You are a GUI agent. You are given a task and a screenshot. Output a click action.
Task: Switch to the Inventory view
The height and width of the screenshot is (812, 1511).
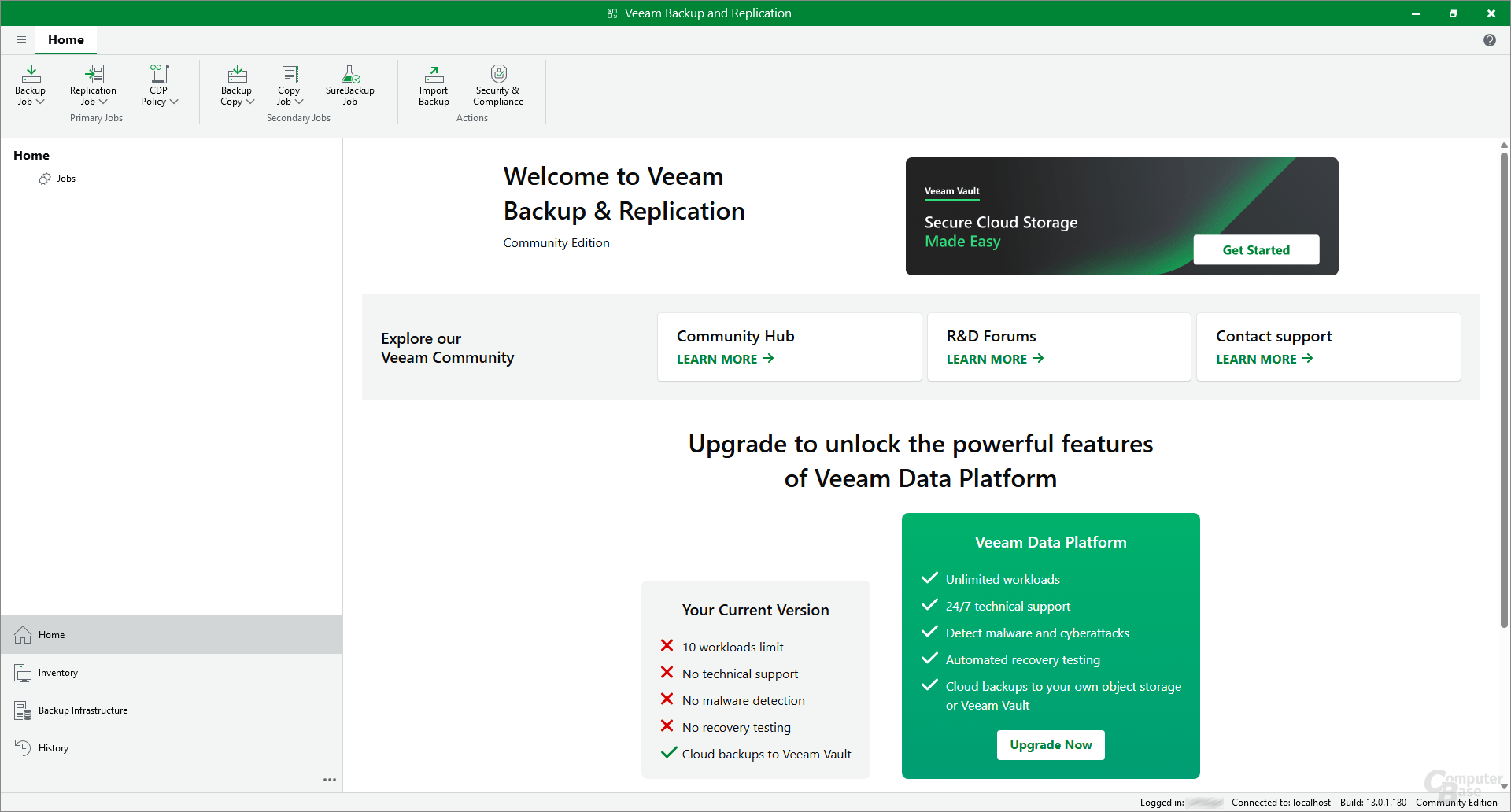(x=58, y=673)
